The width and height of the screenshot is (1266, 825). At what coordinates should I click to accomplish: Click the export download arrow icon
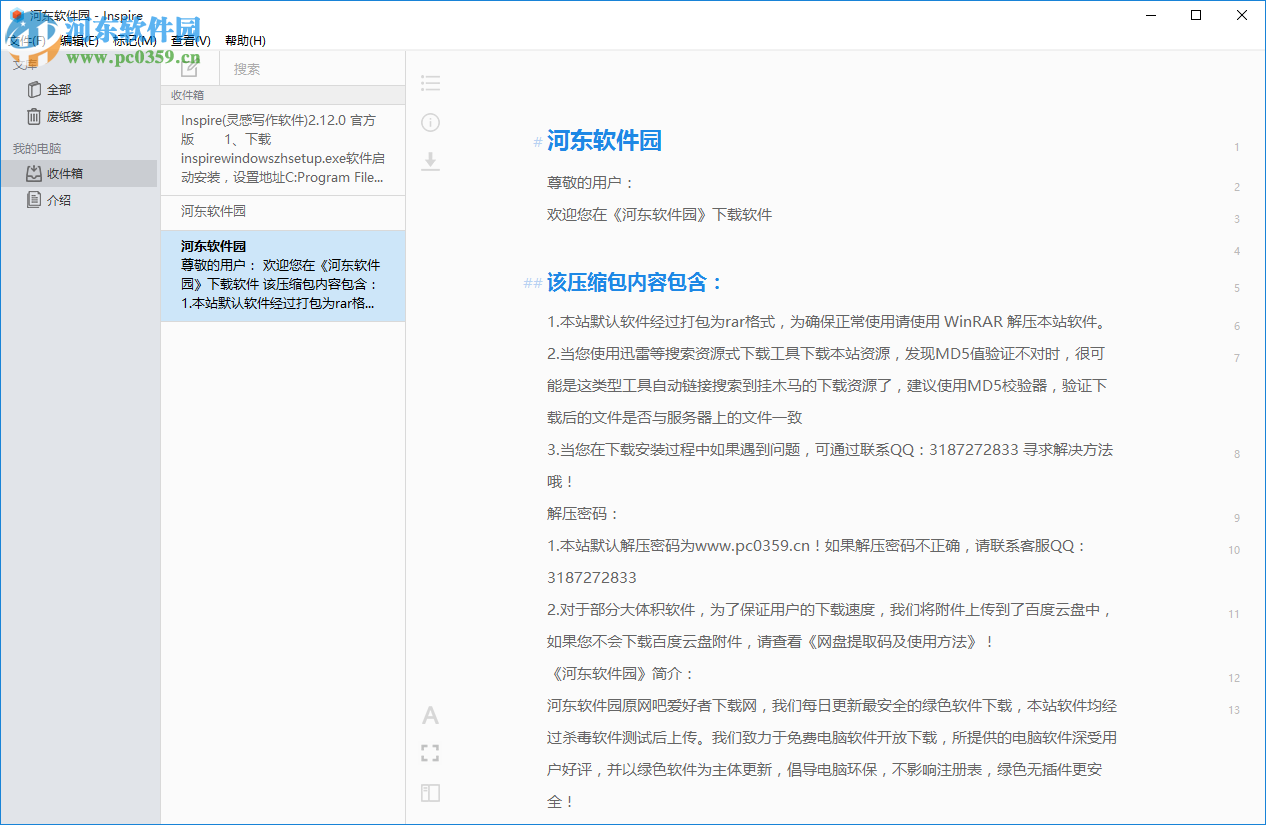coord(430,161)
